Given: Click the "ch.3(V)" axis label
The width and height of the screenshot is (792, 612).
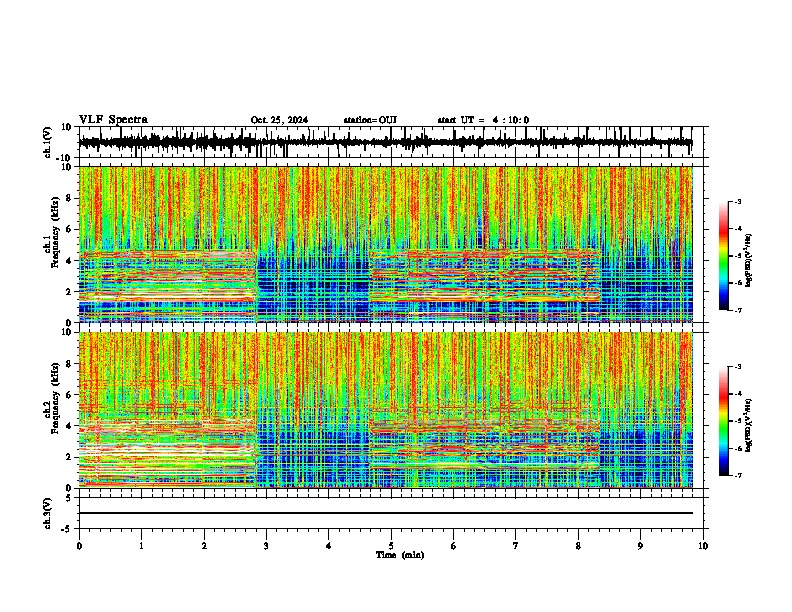Looking at the screenshot, I should point(47,513).
